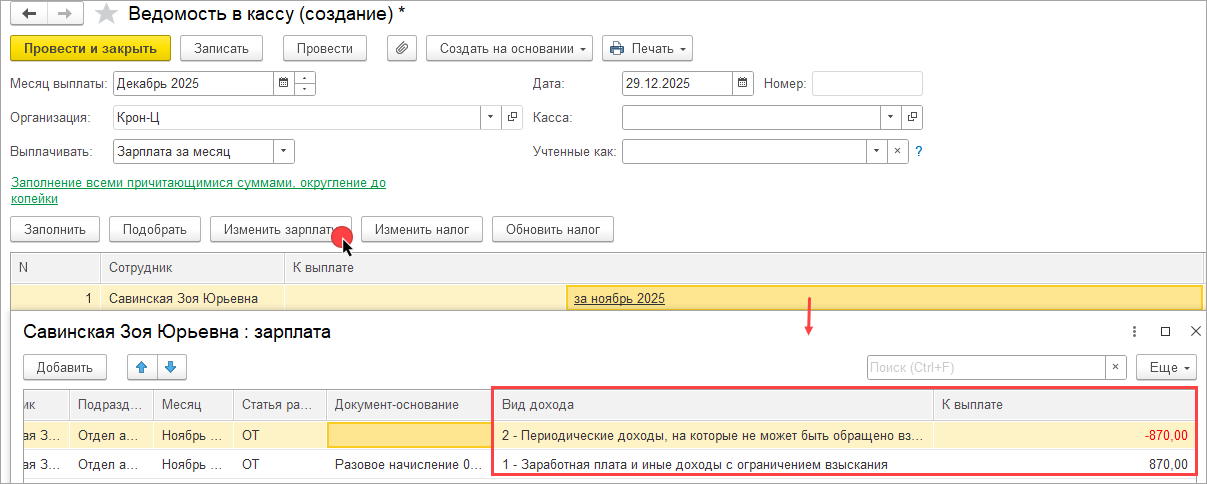Open attached files with paperclip icon
The height and width of the screenshot is (484, 1207).
pyautogui.click(x=401, y=48)
